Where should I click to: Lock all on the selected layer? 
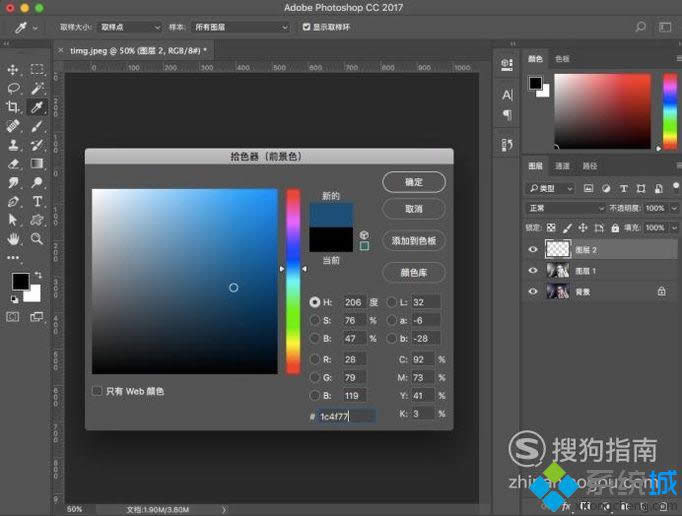pos(615,228)
